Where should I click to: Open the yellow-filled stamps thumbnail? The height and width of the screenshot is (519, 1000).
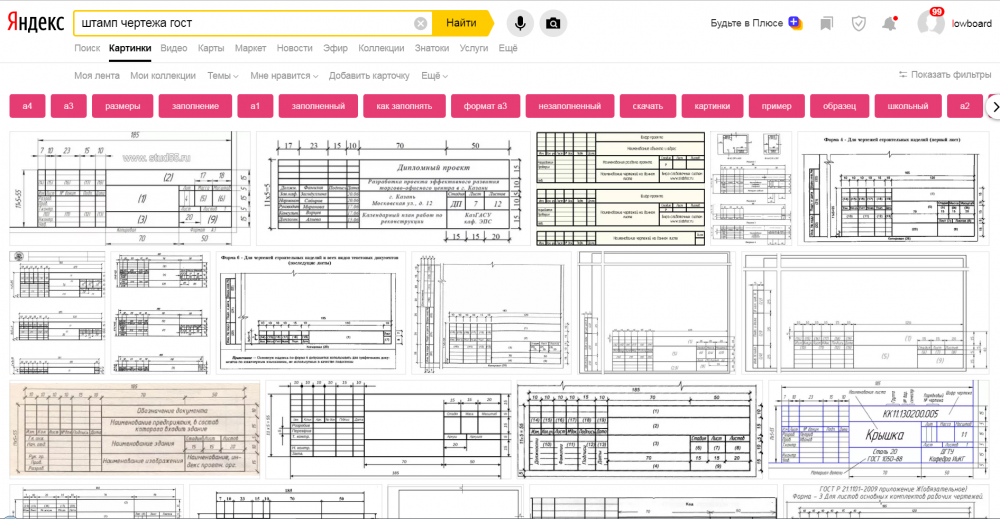[621, 189]
